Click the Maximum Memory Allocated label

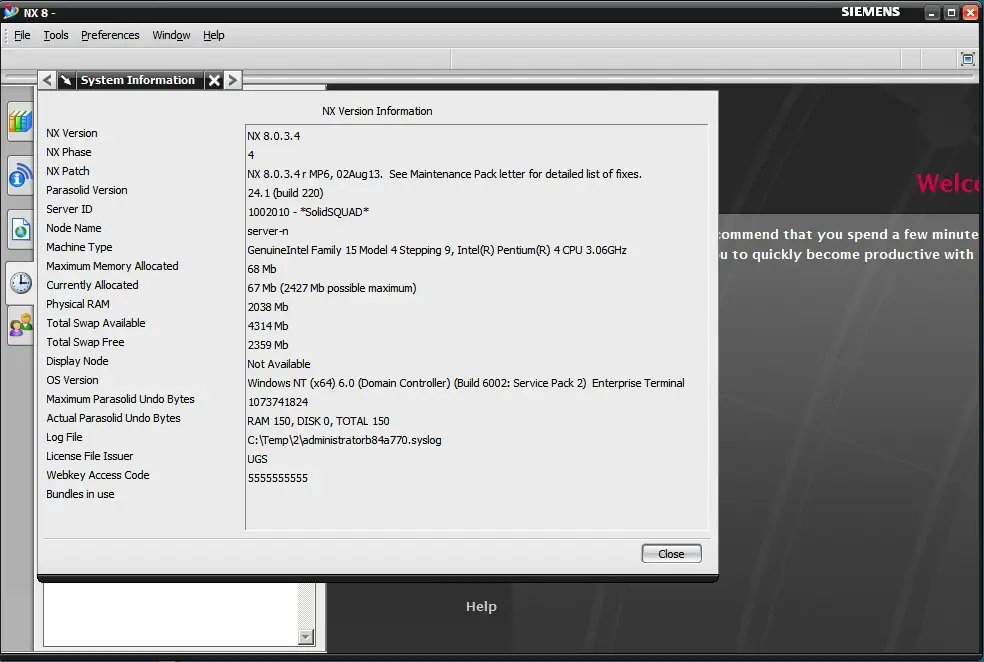[x=112, y=266]
